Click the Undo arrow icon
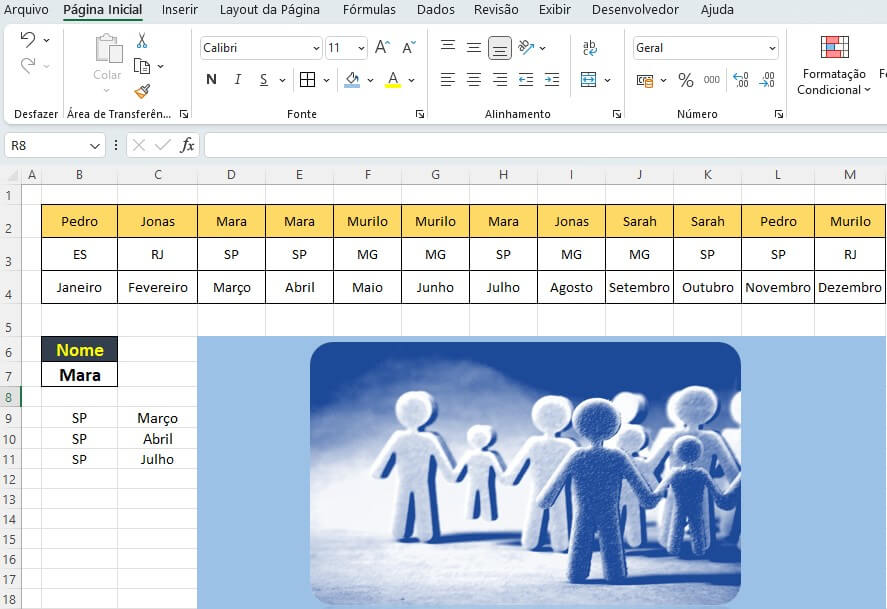Viewport: 887px width, 609px height. [28, 40]
